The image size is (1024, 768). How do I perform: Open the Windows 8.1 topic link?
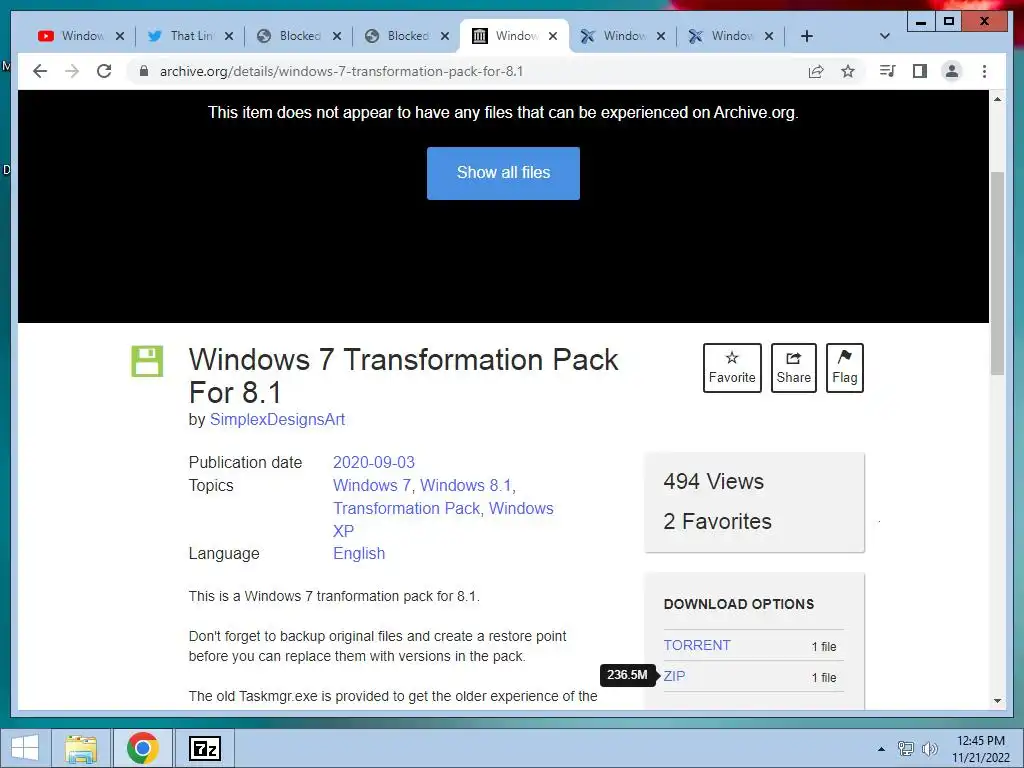(466, 485)
